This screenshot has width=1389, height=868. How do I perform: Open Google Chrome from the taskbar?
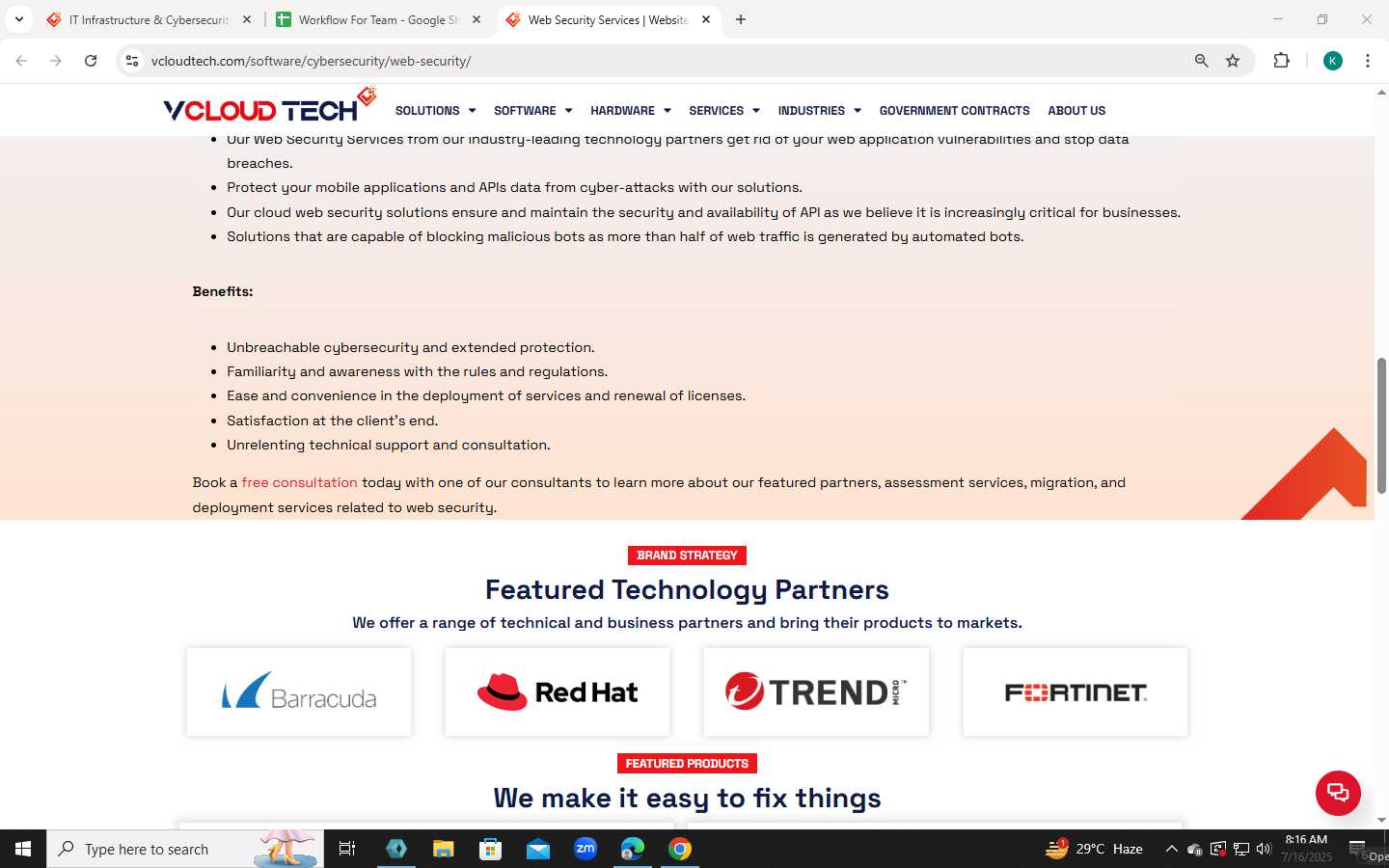680,849
